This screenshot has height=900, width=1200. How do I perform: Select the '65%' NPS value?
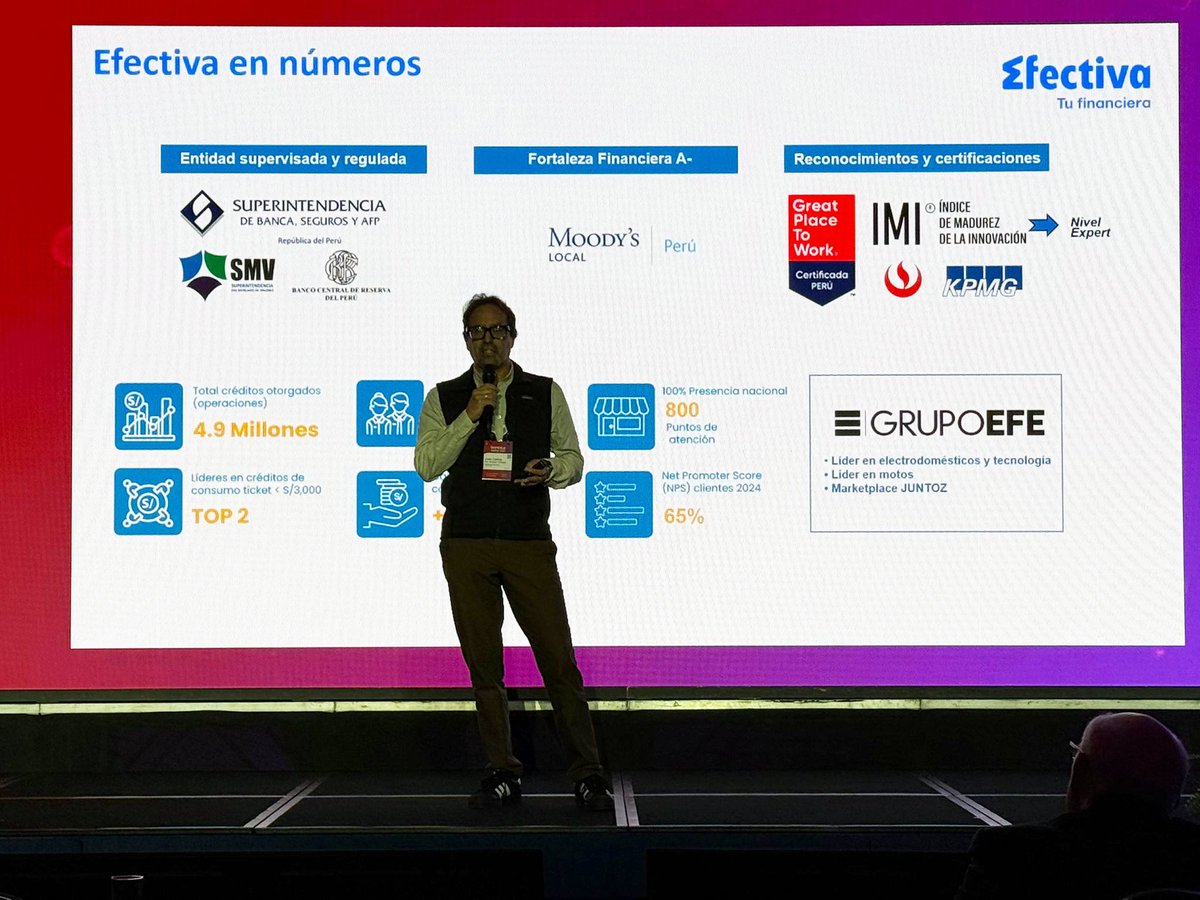(x=684, y=517)
